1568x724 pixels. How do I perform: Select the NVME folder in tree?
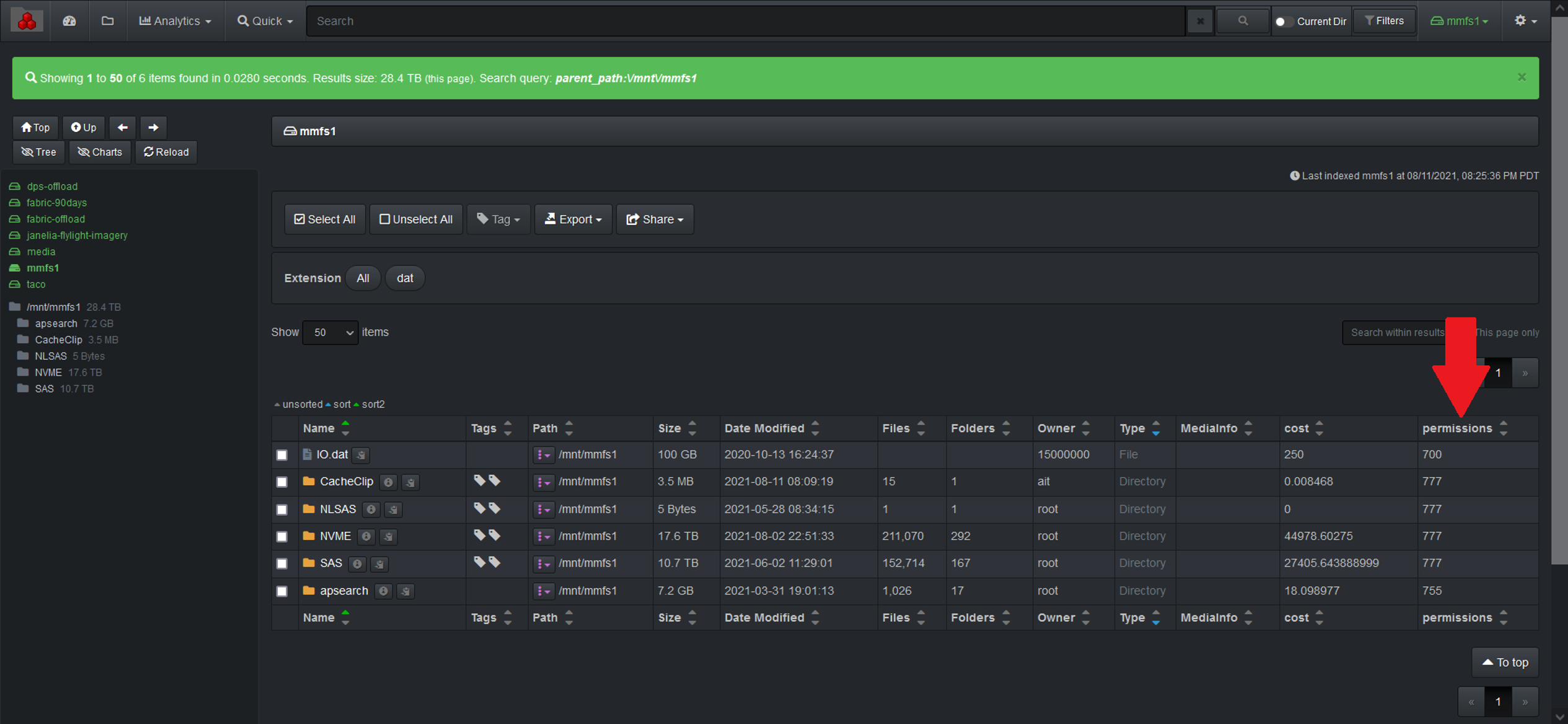pos(48,372)
